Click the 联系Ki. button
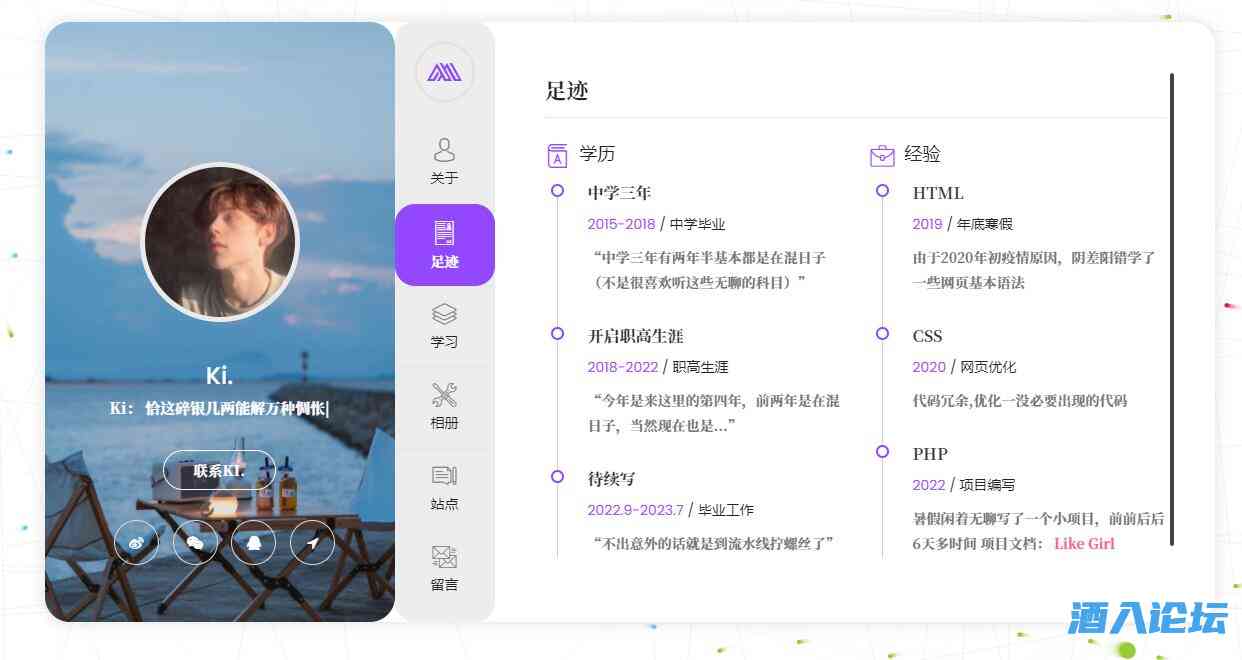 (219, 470)
